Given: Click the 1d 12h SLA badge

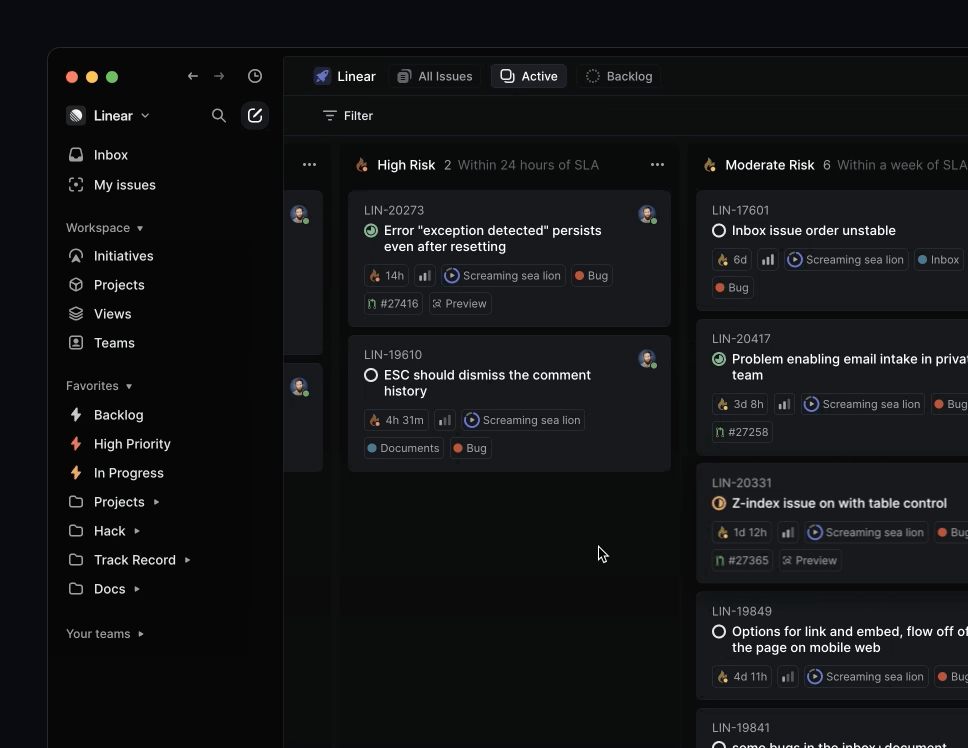Looking at the screenshot, I should point(741,533).
